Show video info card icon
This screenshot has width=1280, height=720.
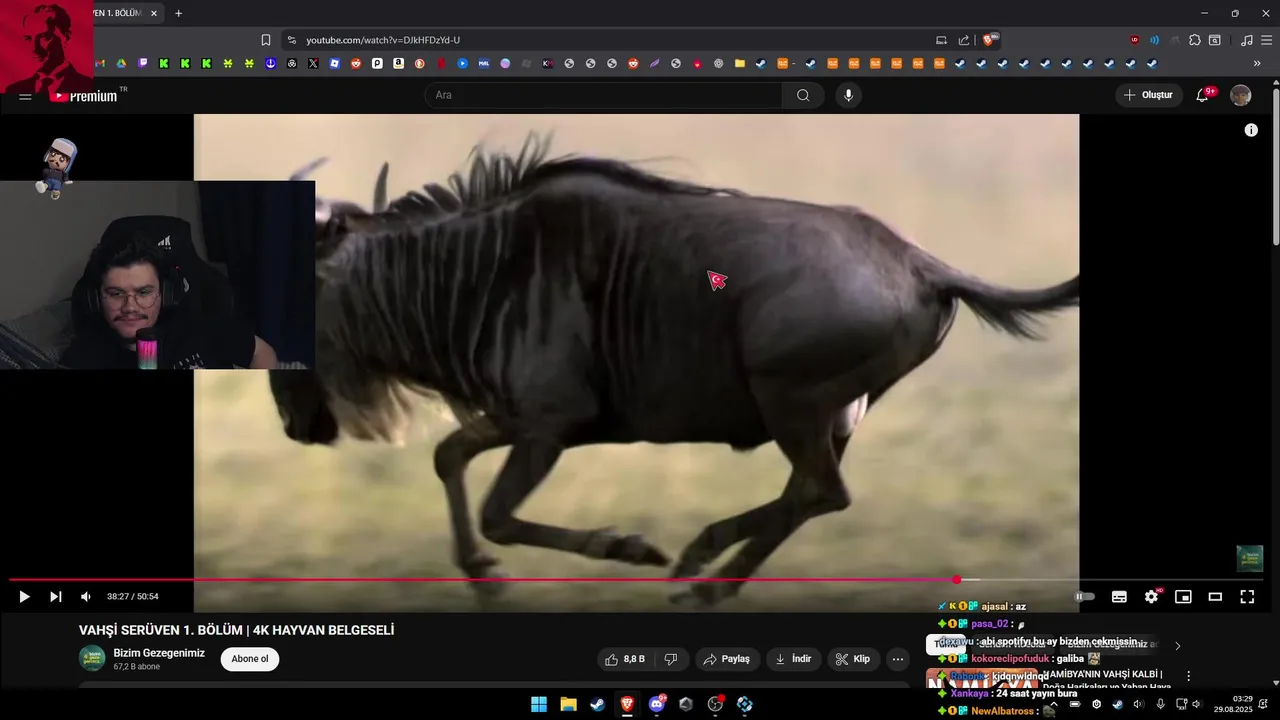click(1251, 130)
